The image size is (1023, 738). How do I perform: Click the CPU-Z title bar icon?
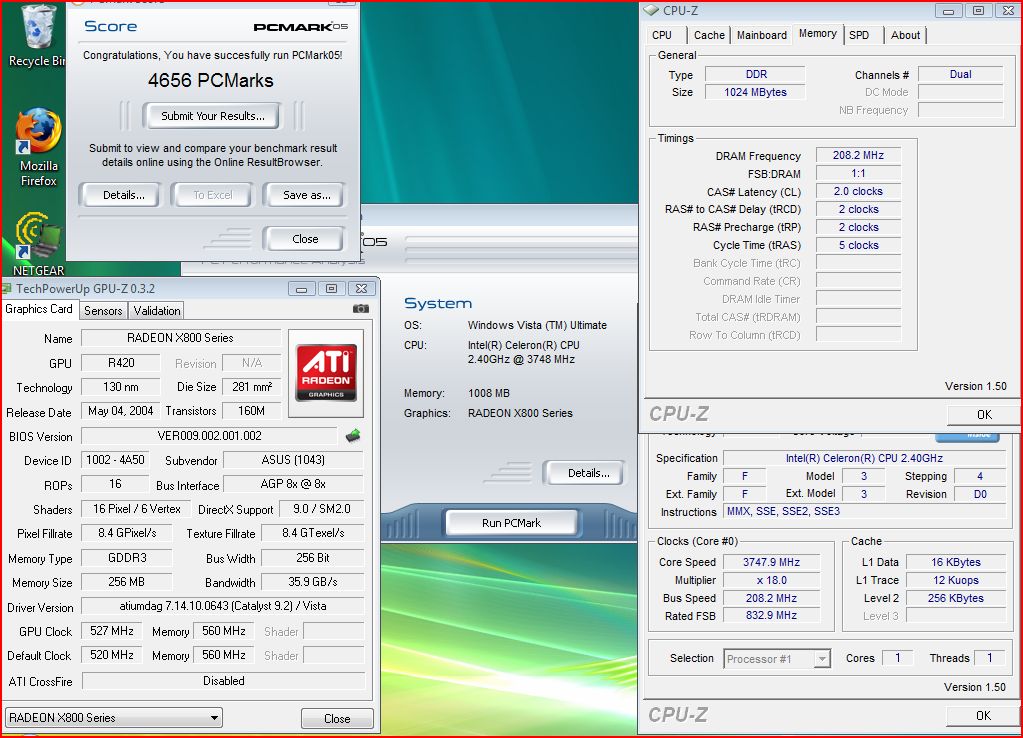pos(650,10)
